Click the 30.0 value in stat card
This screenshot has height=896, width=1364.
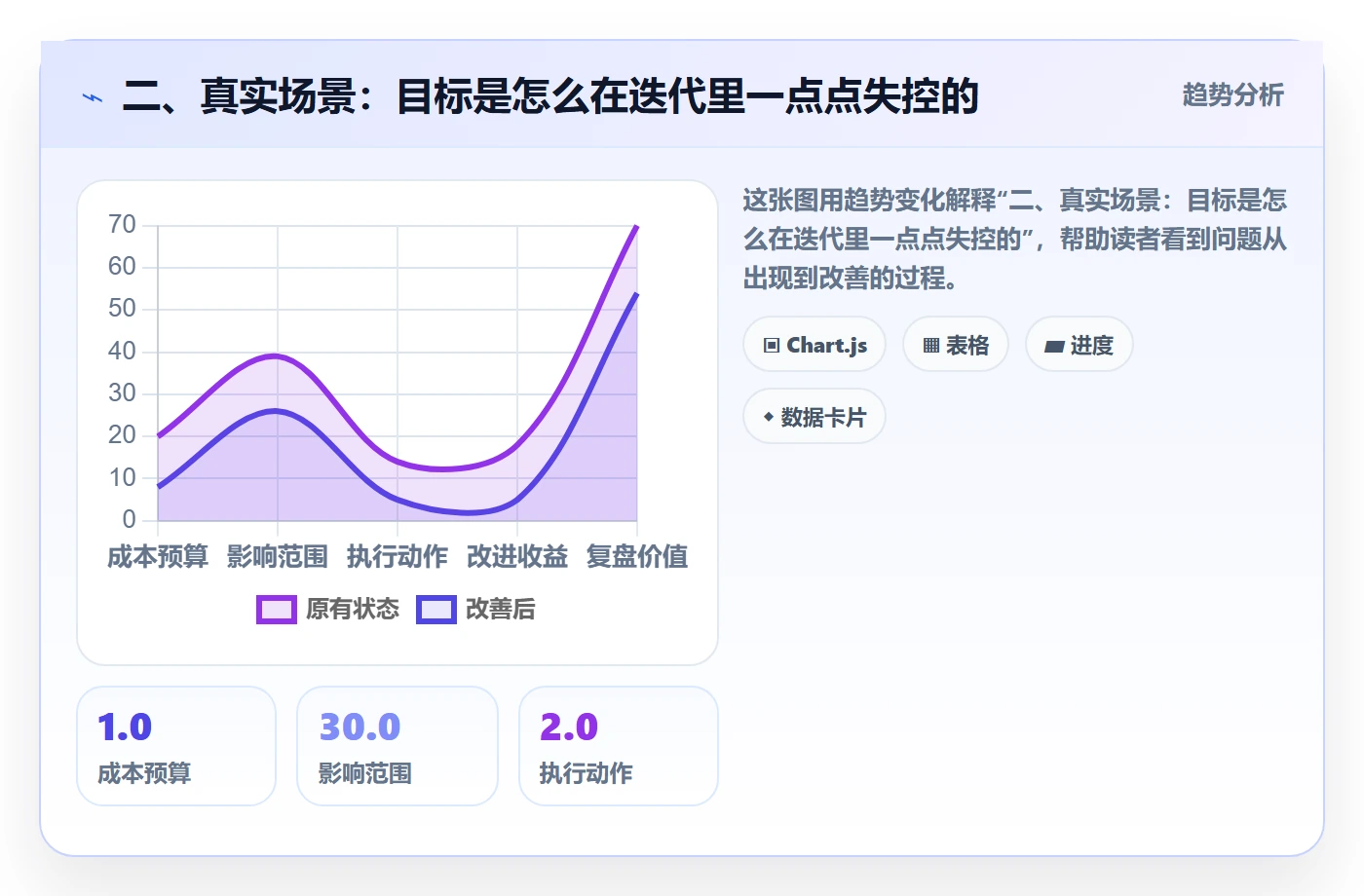click(360, 728)
